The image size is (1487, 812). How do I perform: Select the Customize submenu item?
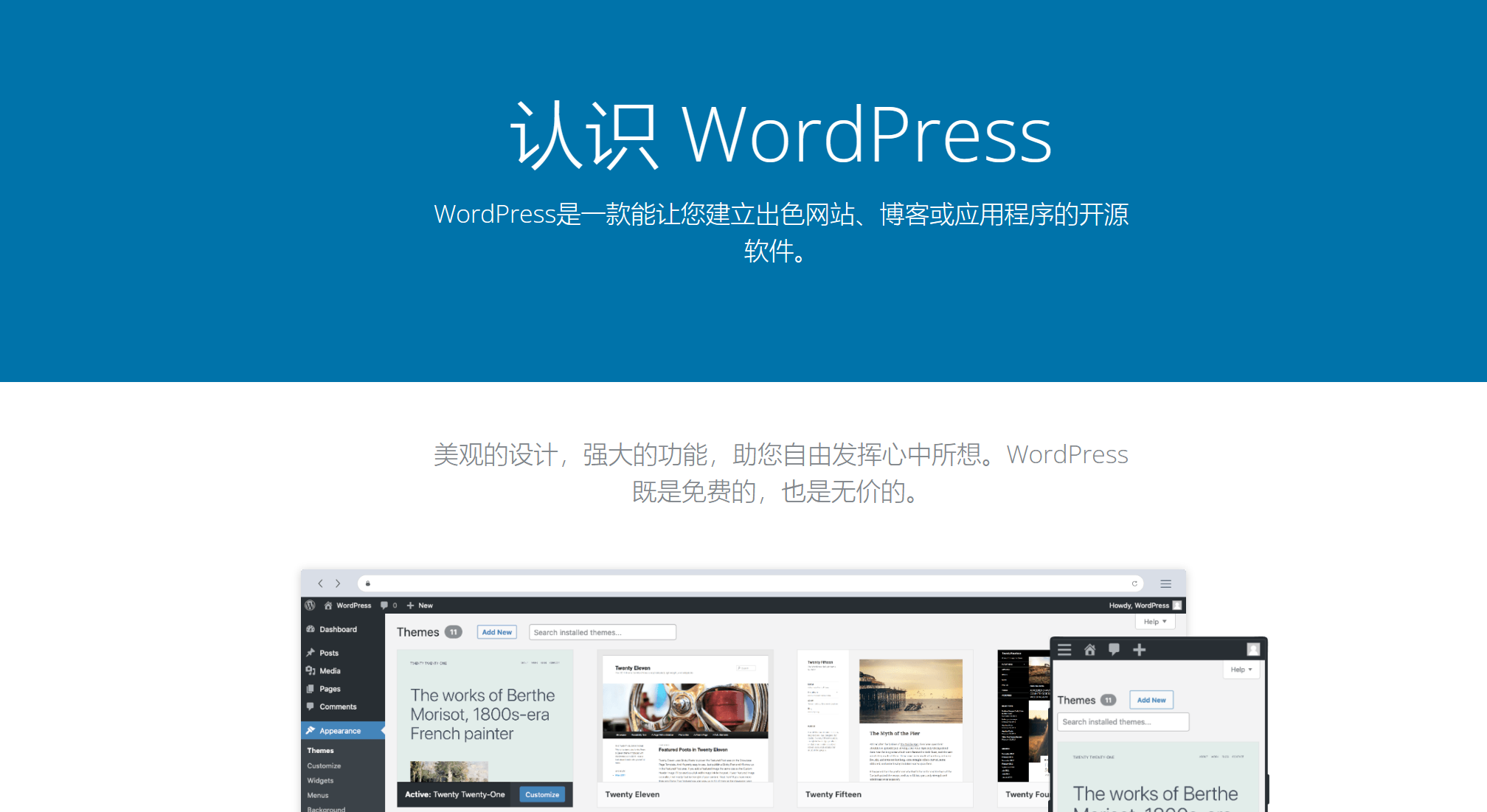pos(325,766)
